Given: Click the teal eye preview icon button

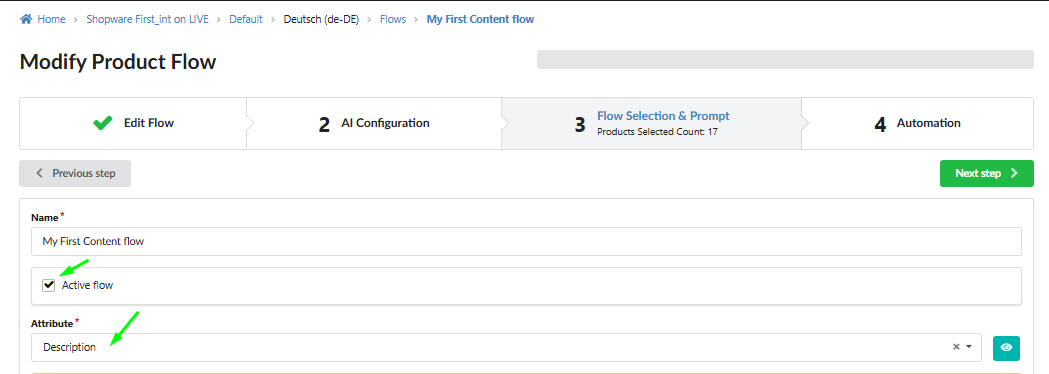Looking at the screenshot, I should pyautogui.click(x=1006, y=348).
